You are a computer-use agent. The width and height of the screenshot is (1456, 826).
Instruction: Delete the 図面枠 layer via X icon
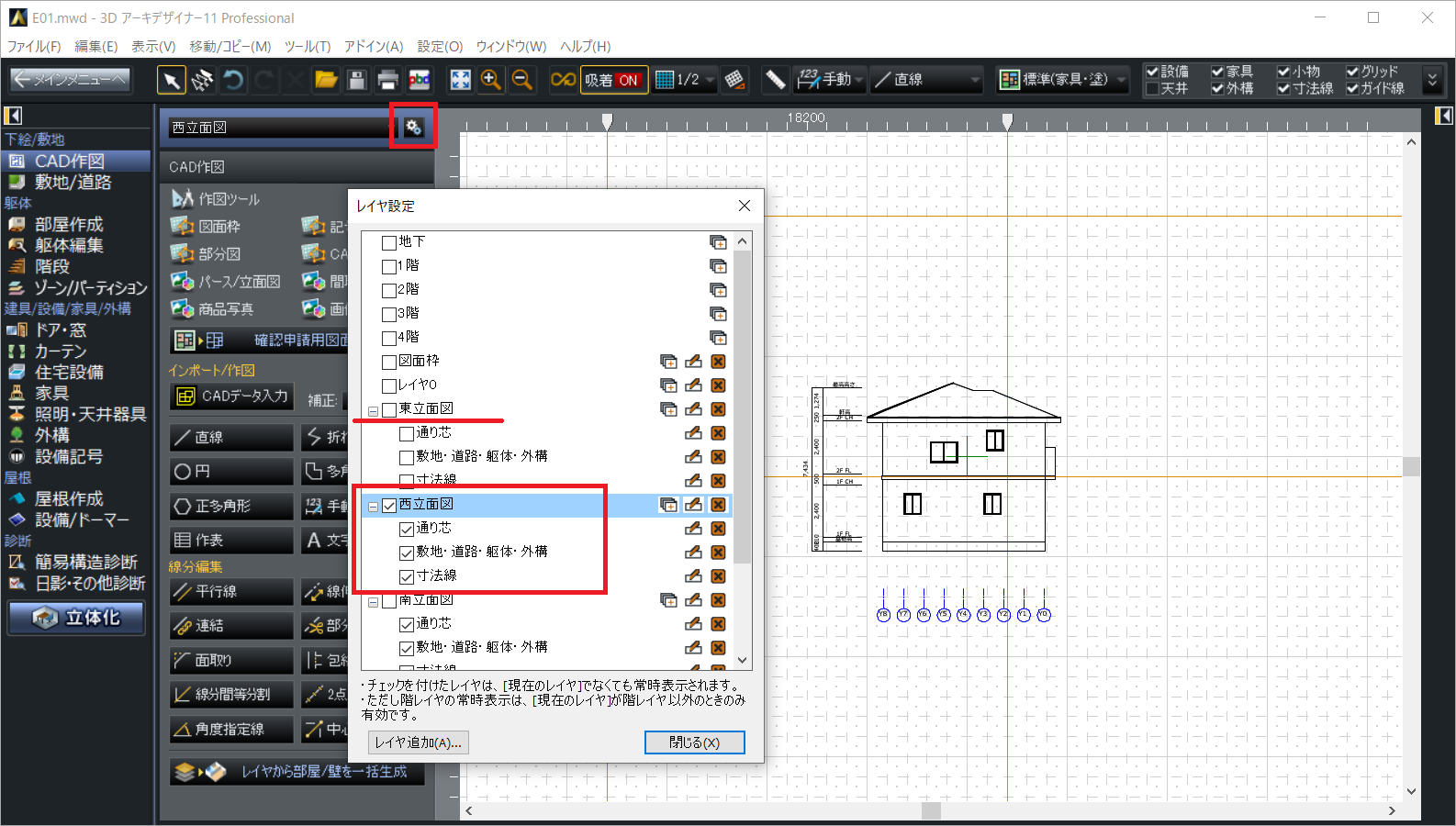point(718,362)
